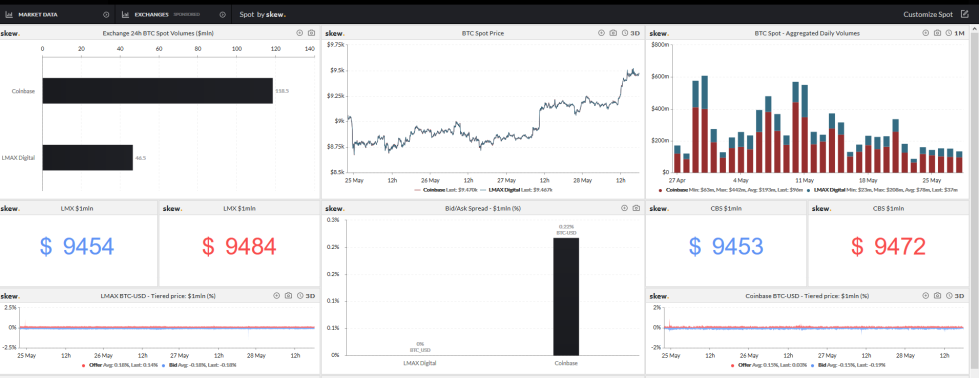Screen dimensions: 979x378
Task: Open the 1M time range on Aggregated Daily Volumes
Action: pyautogui.click(x=955, y=33)
